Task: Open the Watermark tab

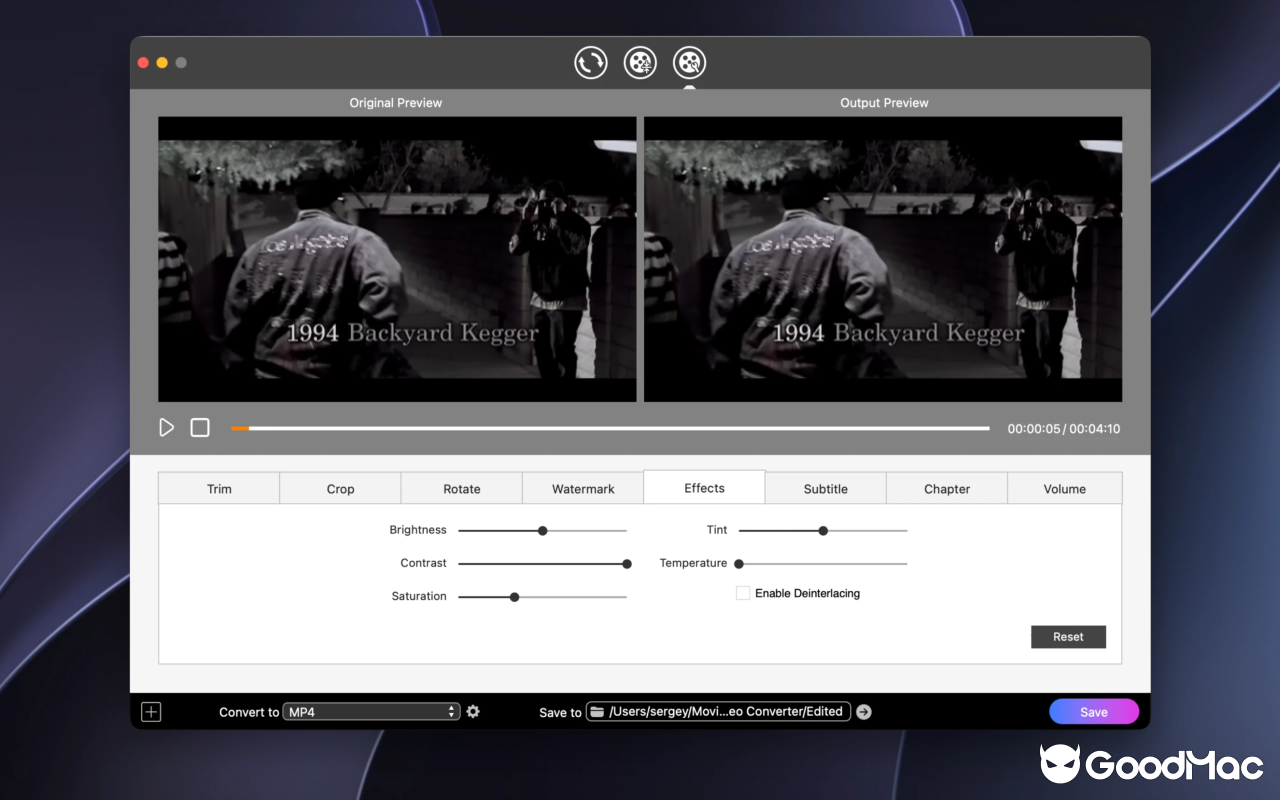Action: 583,489
